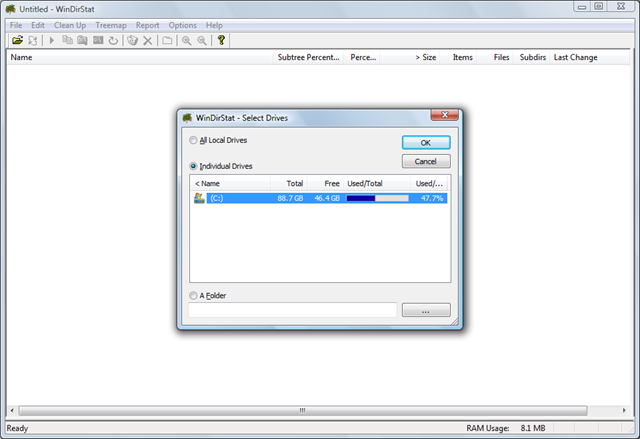Click the Files column header

496,58
